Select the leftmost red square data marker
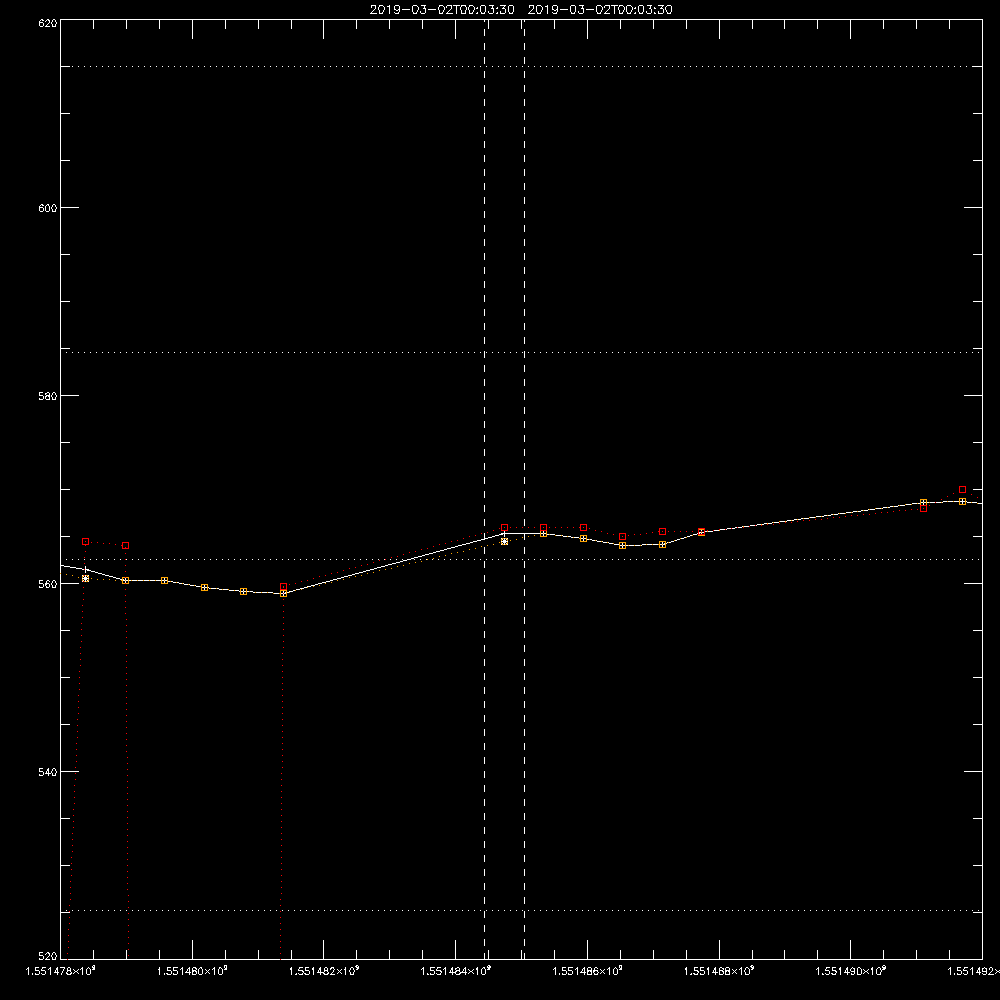 85,541
